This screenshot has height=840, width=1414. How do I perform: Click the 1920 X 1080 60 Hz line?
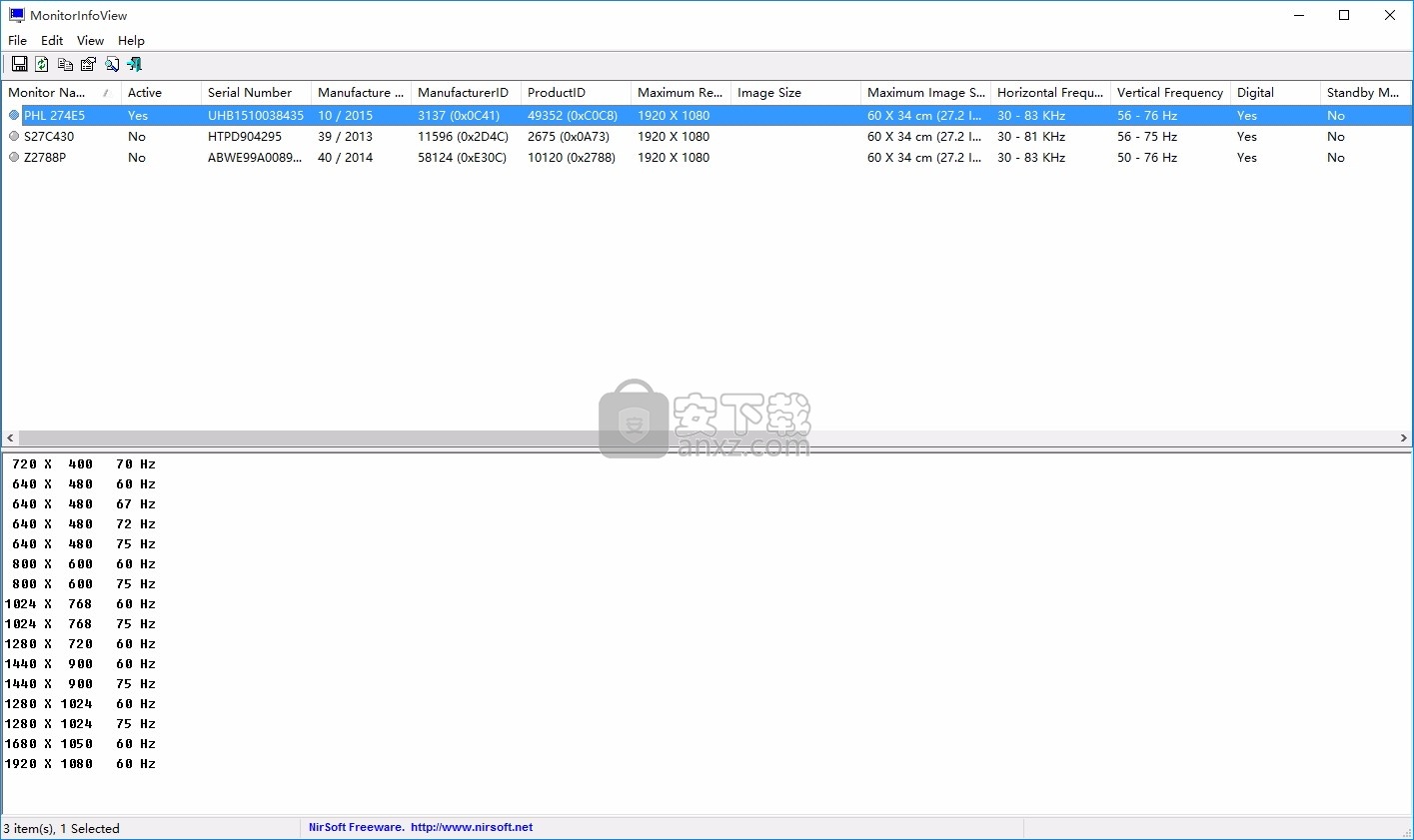pos(81,764)
